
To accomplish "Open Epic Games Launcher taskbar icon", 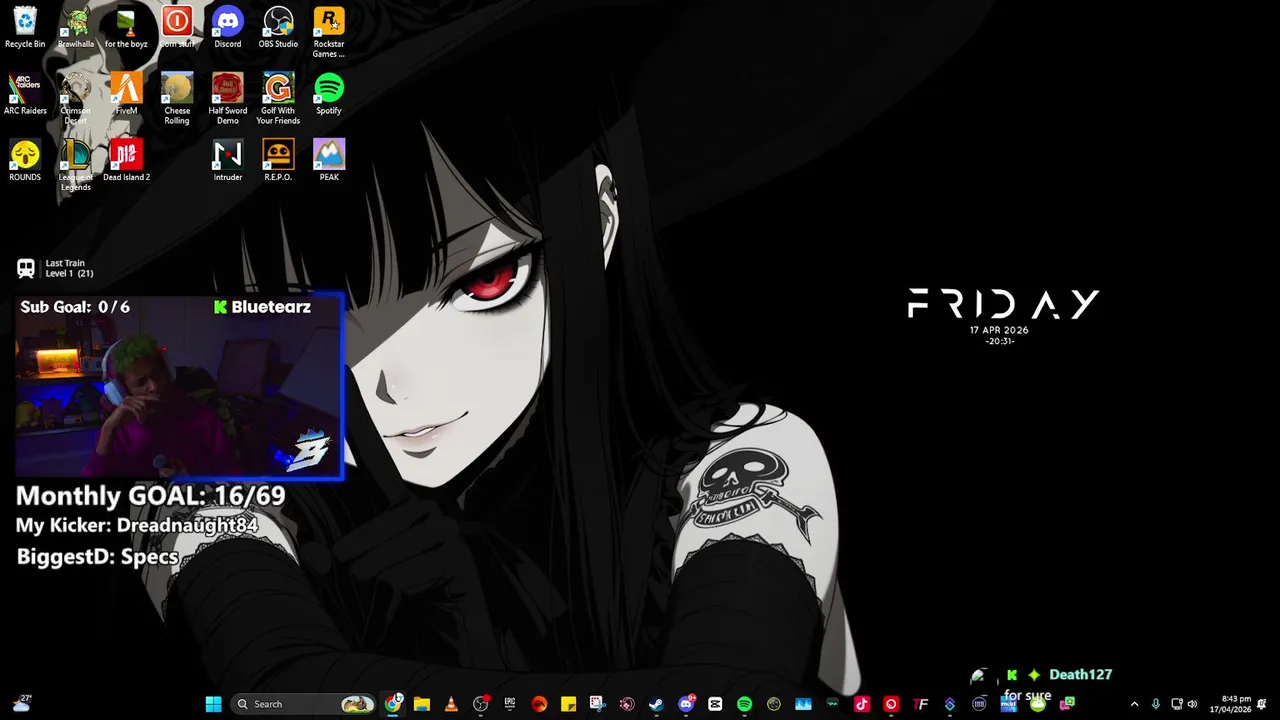I will (510, 704).
